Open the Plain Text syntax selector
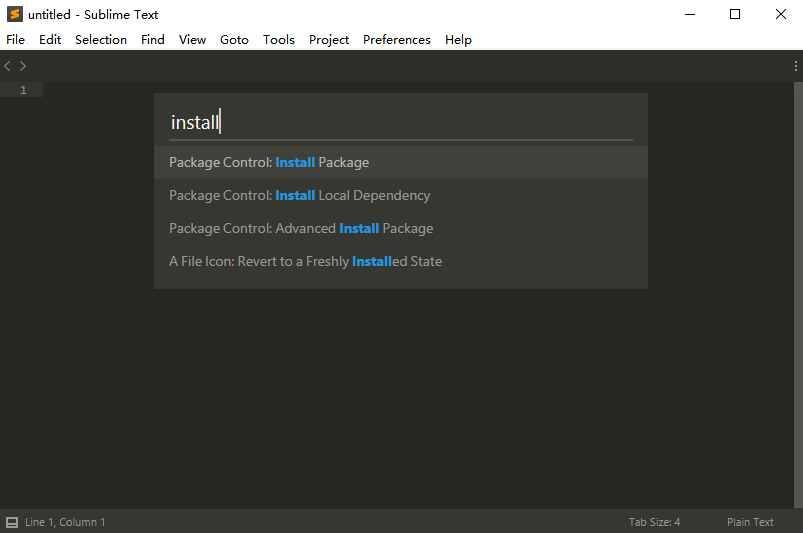Viewport: 803px width, 533px height. click(750, 522)
